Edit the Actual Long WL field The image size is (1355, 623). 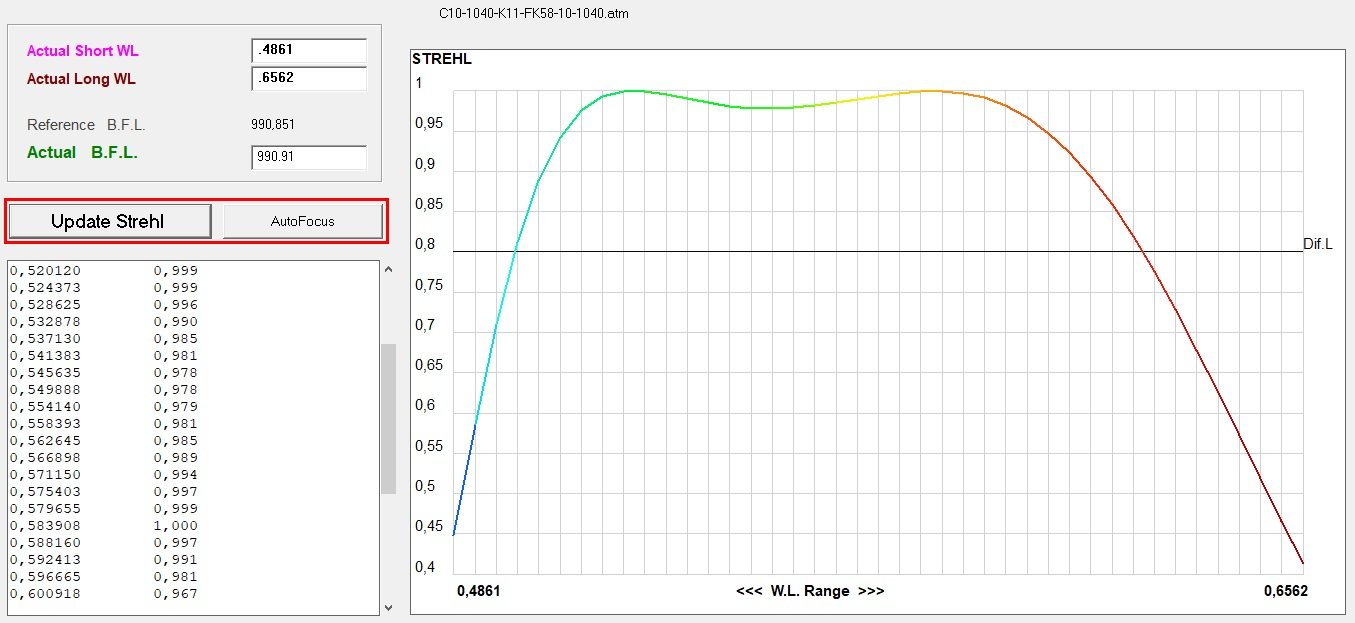click(x=309, y=78)
